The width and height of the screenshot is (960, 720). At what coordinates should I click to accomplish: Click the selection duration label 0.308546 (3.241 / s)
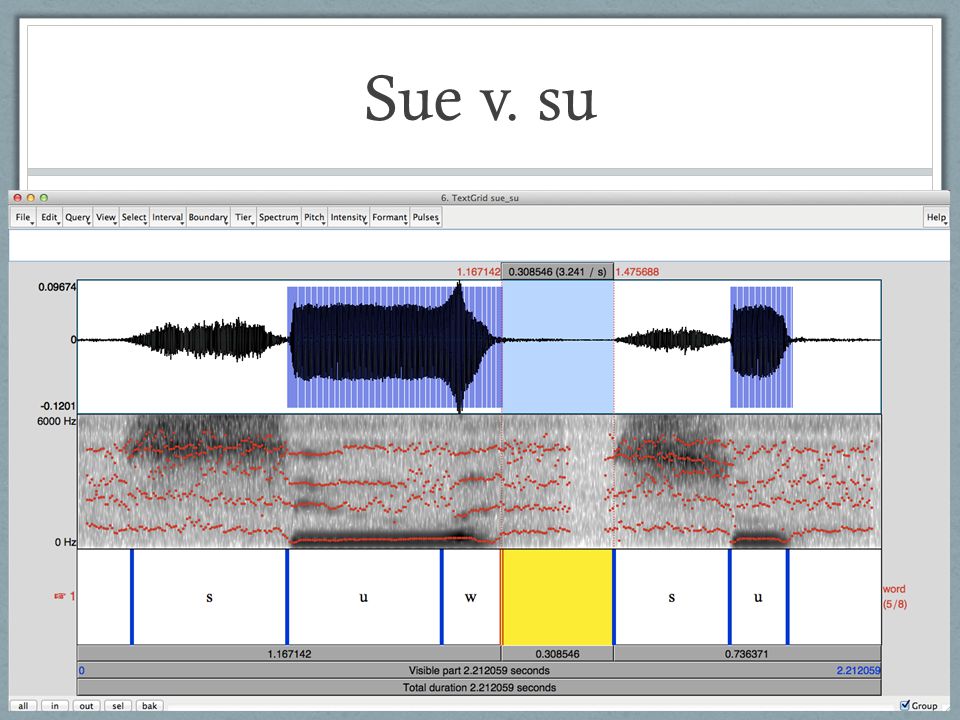pyautogui.click(x=557, y=272)
